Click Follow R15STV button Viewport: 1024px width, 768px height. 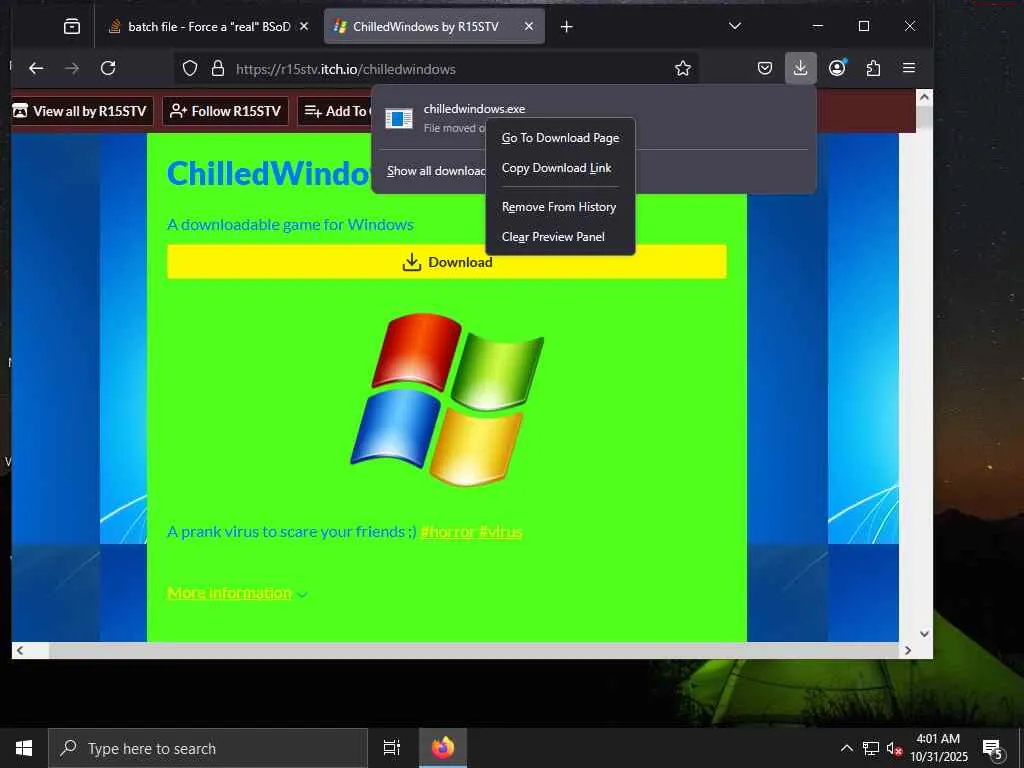pos(225,111)
